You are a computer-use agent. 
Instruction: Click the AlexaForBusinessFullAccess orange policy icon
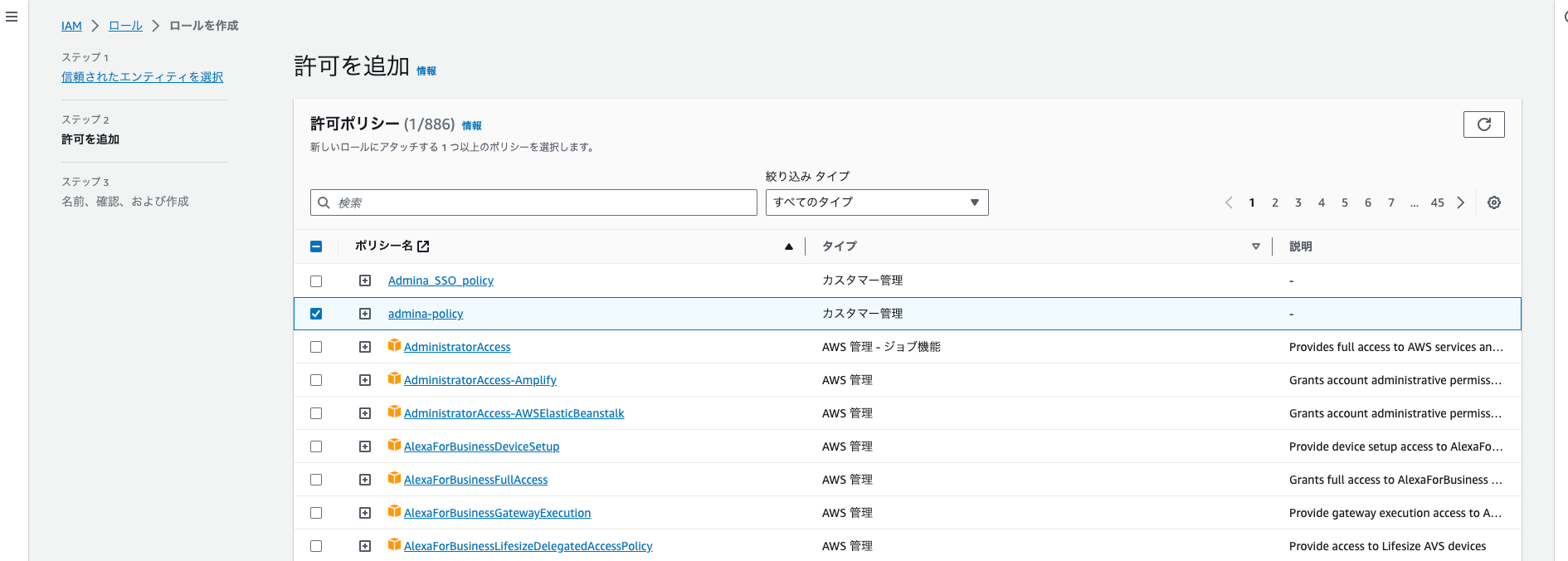pyautogui.click(x=394, y=478)
